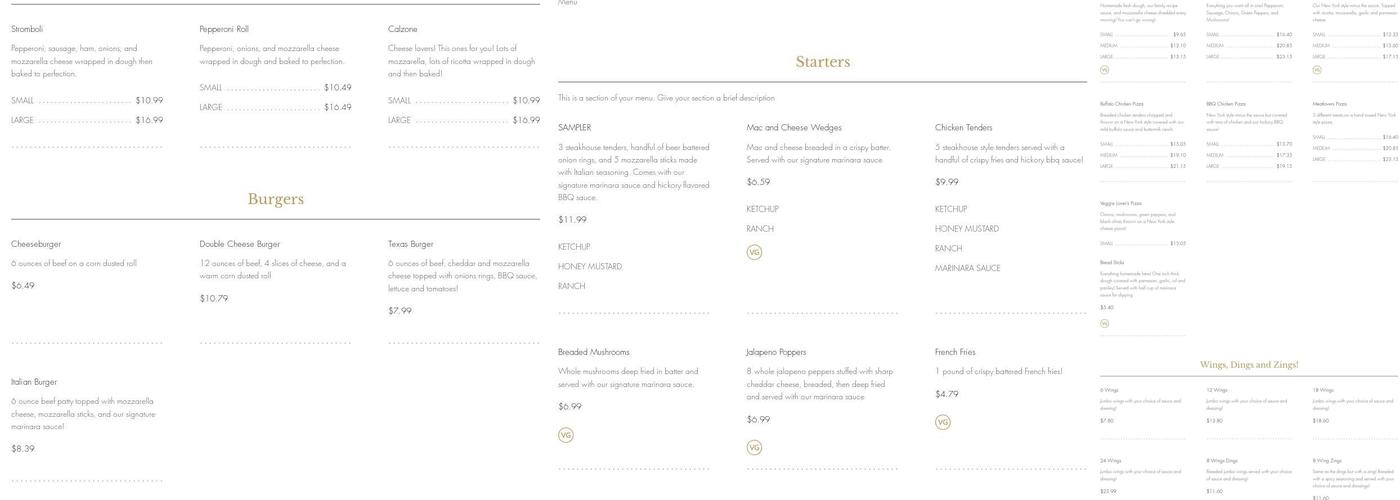Screen dimensions: 1400x500
Task: Click the VG badge under Bread Sticks
Action: pos(1104,323)
